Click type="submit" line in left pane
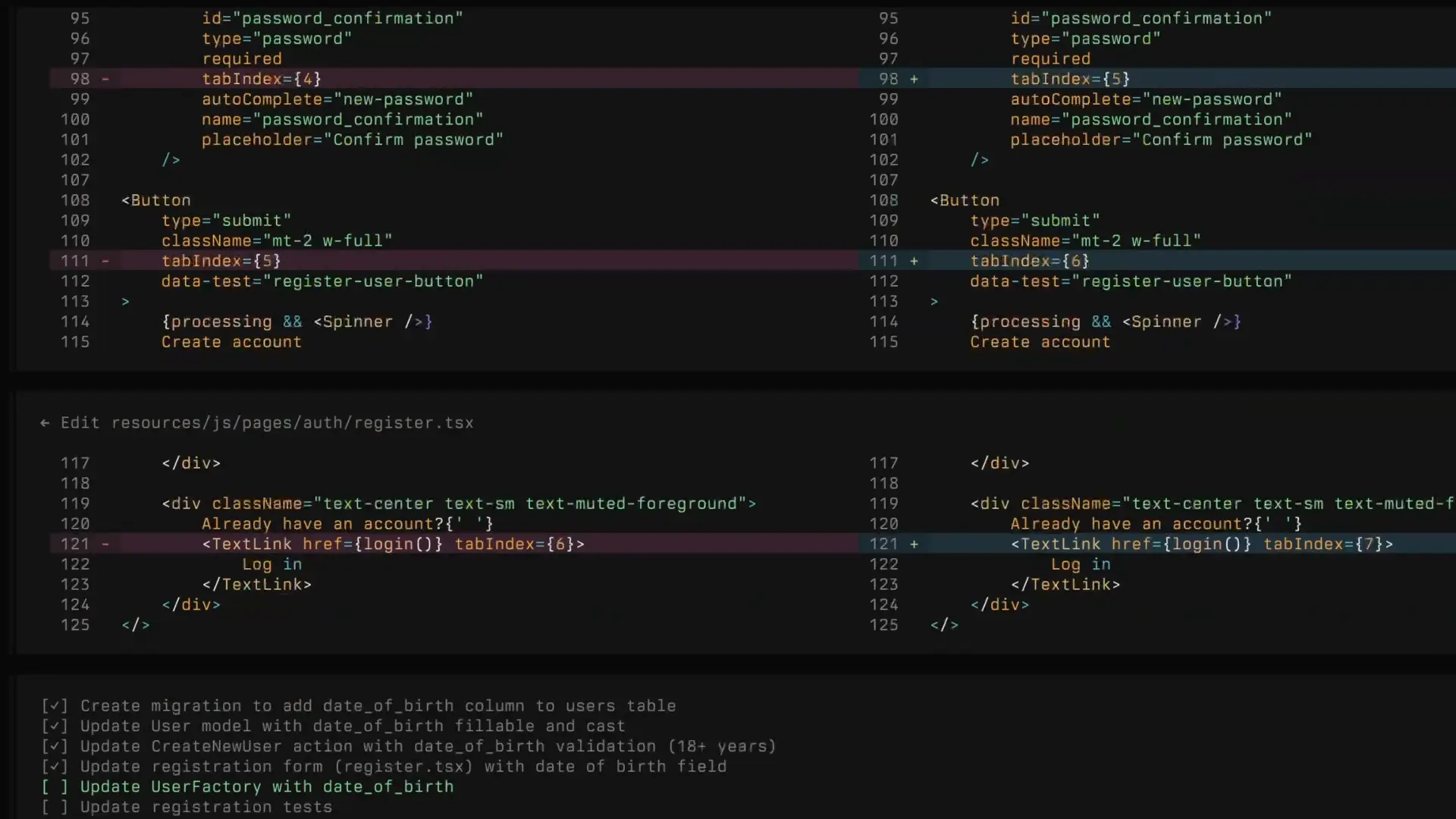 [x=227, y=221]
